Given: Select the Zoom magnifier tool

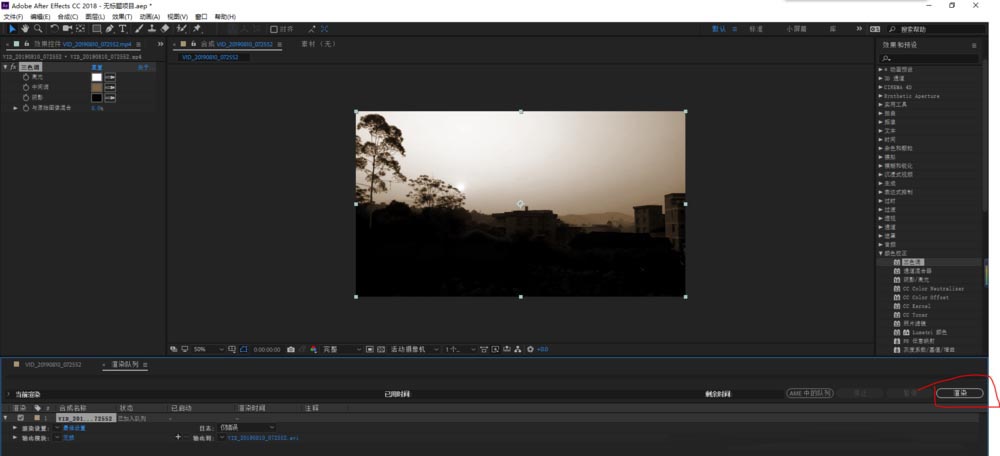Looking at the screenshot, I should [38, 29].
